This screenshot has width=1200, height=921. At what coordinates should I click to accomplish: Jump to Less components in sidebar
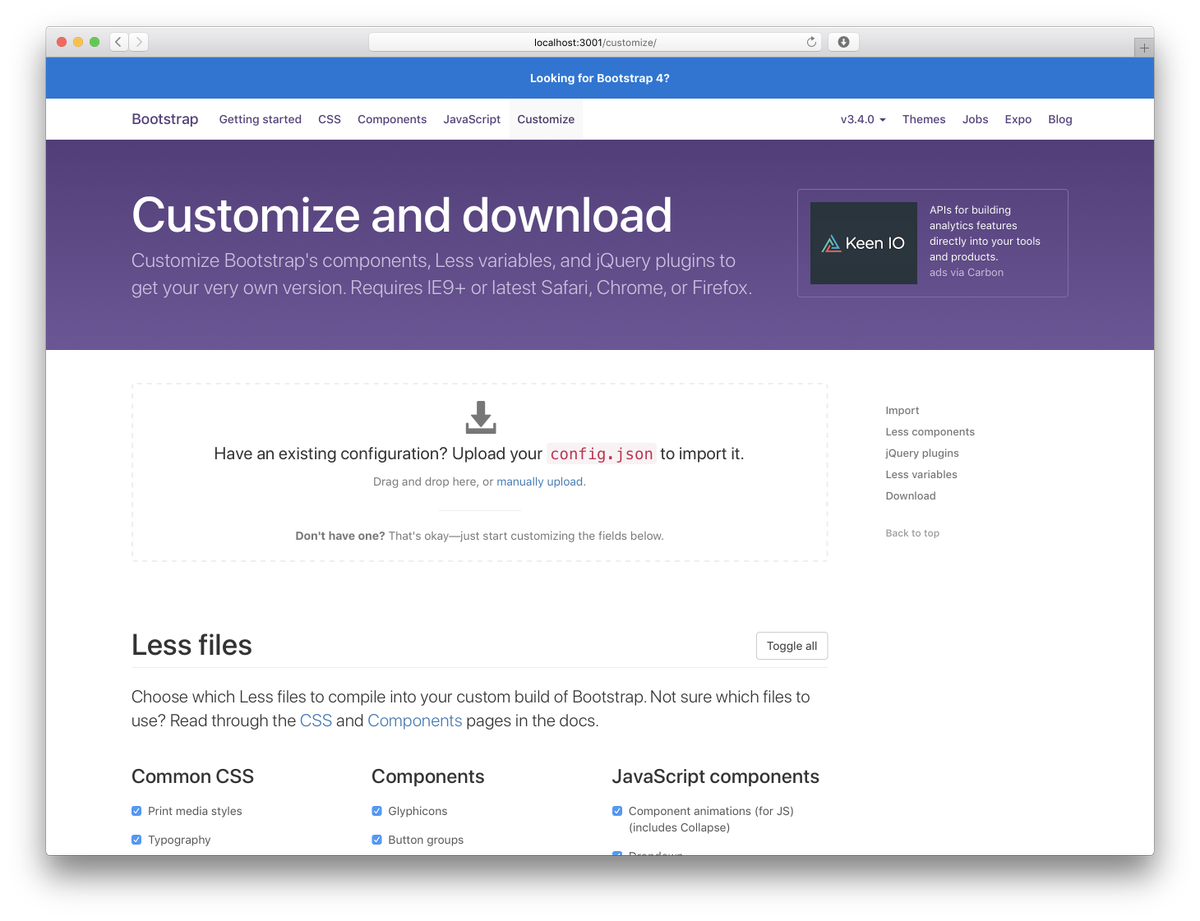[x=930, y=432]
